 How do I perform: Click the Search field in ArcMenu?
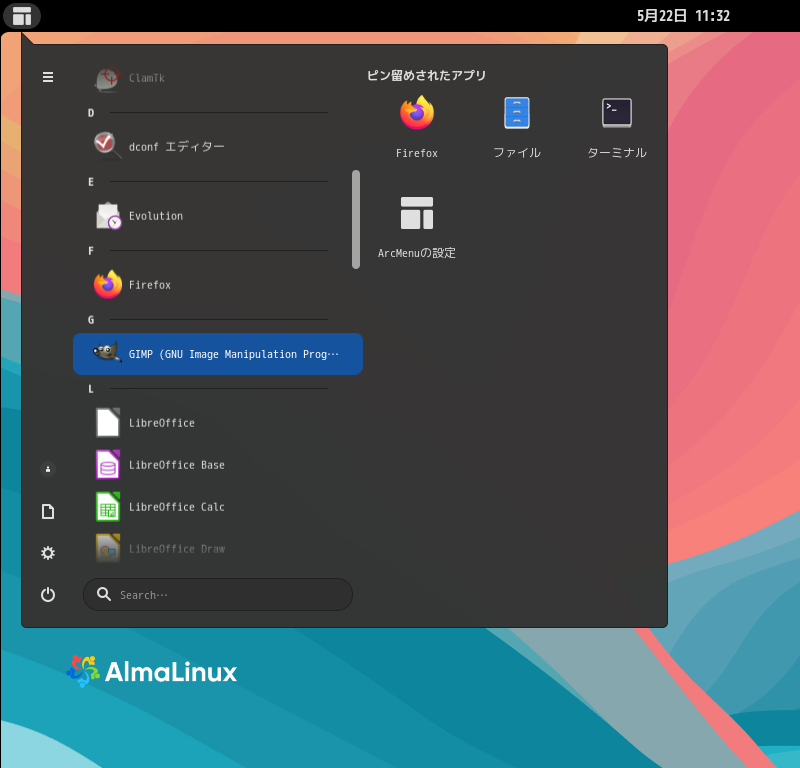[x=218, y=594]
